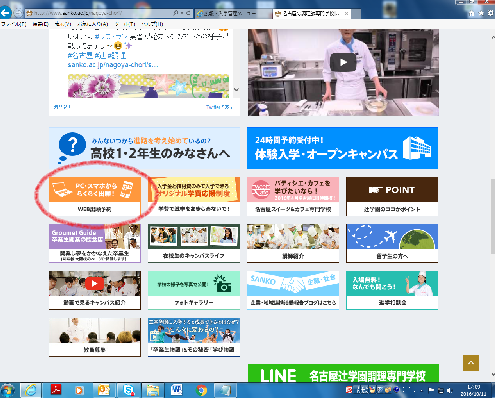Click the address bar search magnifier icon
The height and width of the screenshot is (400, 495).
[175, 13]
